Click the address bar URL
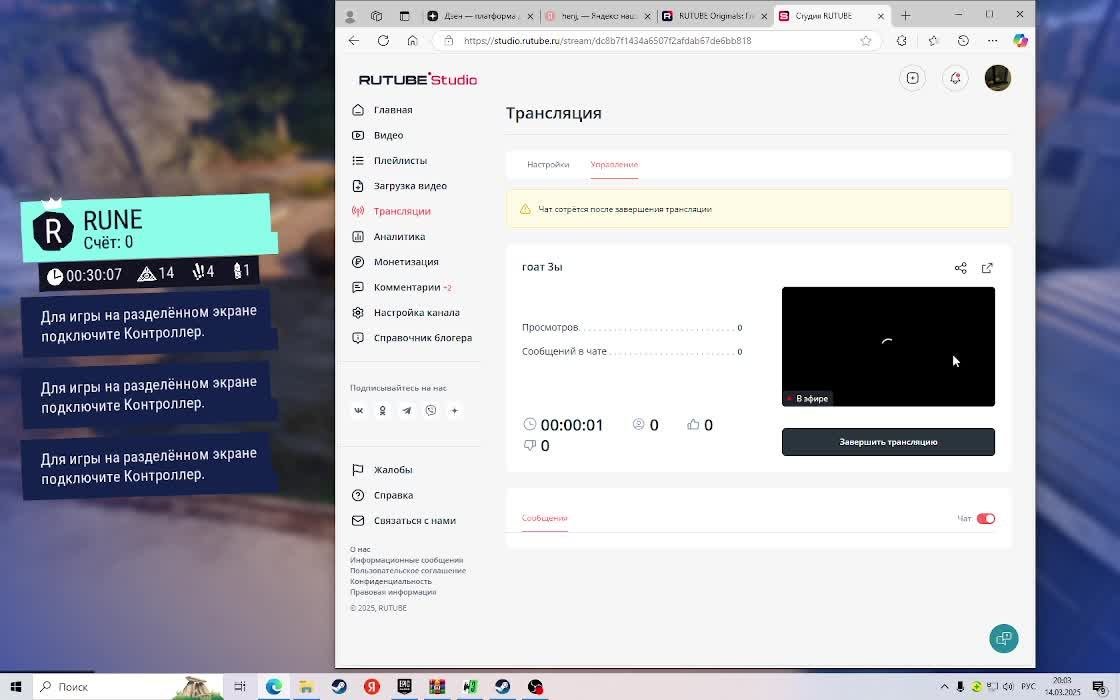Viewport: 1120px width, 700px height. (x=607, y=41)
